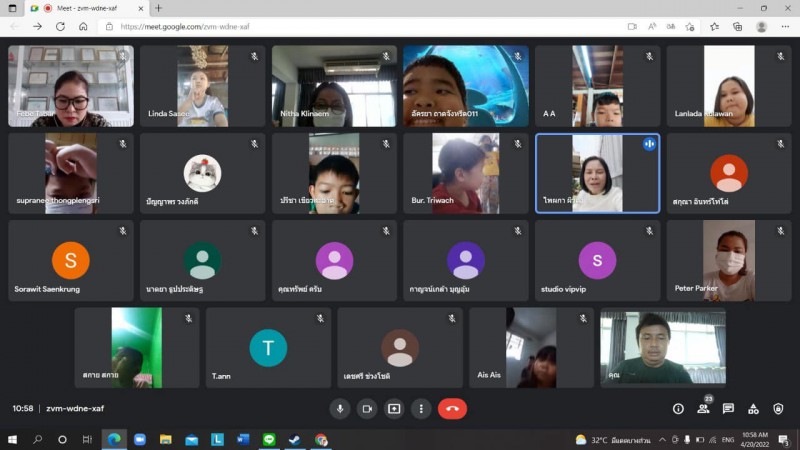
Task: Turn off the camera in Meet
Action: pyautogui.click(x=367, y=408)
